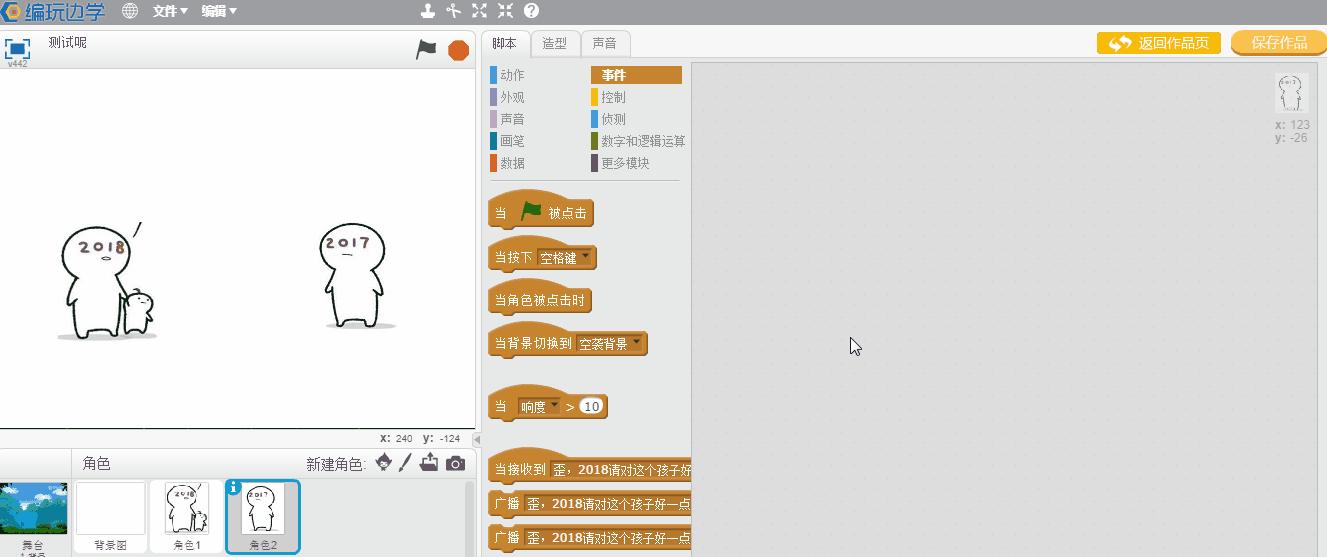
Task: Click the value 10 input field
Action: pos(591,407)
